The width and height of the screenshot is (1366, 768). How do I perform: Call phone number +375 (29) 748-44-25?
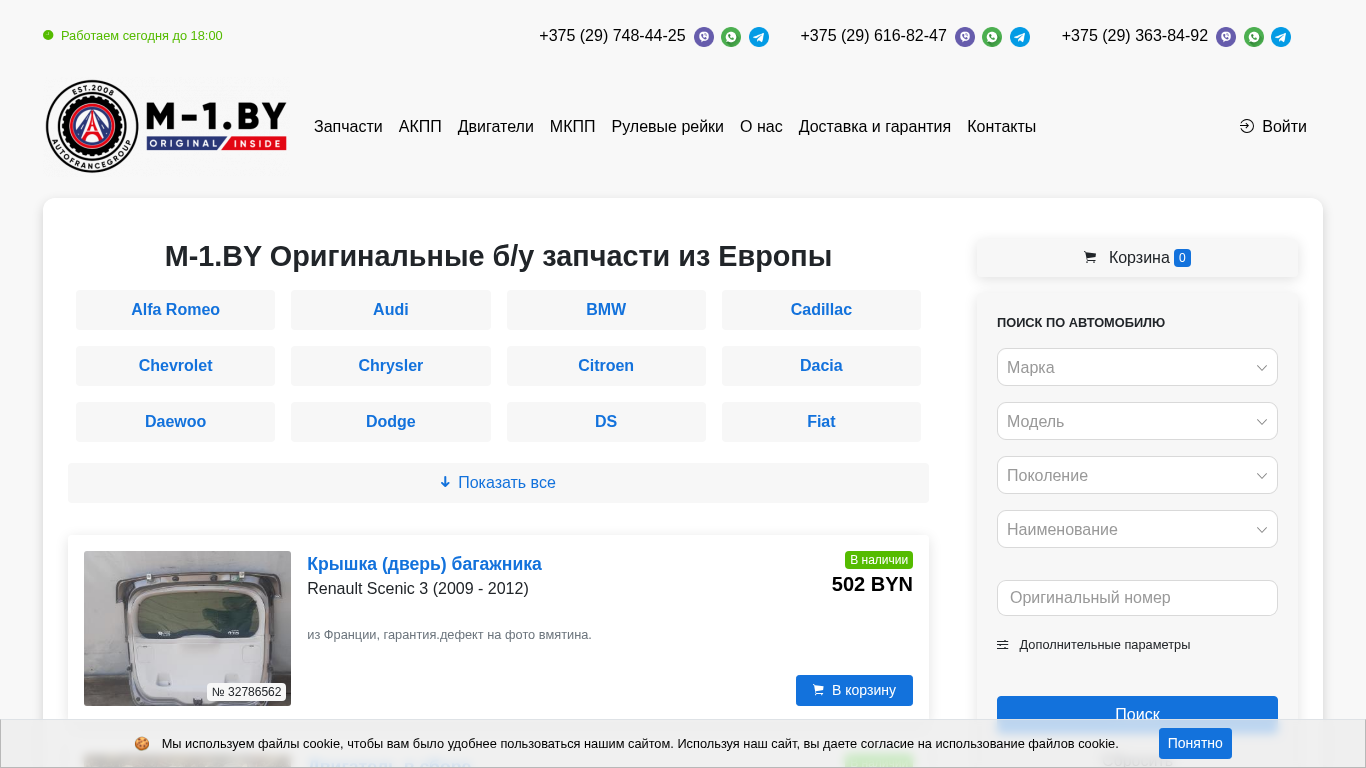point(612,36)
